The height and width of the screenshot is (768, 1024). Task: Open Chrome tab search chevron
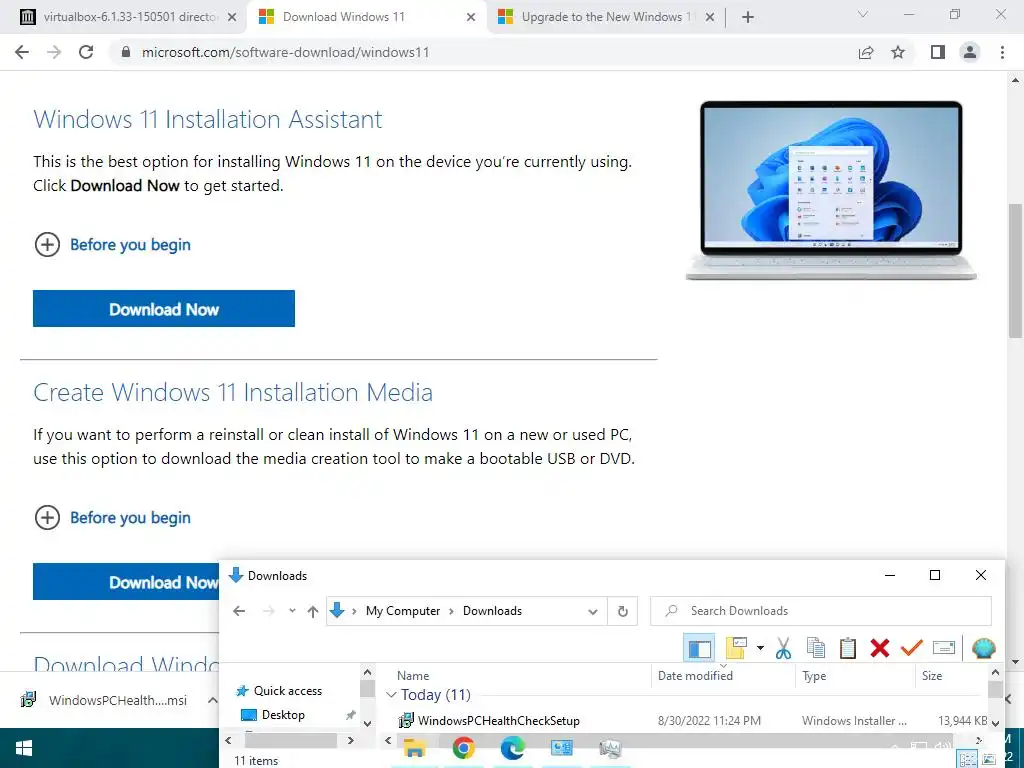pyautogui.click(x=863, y=14)
